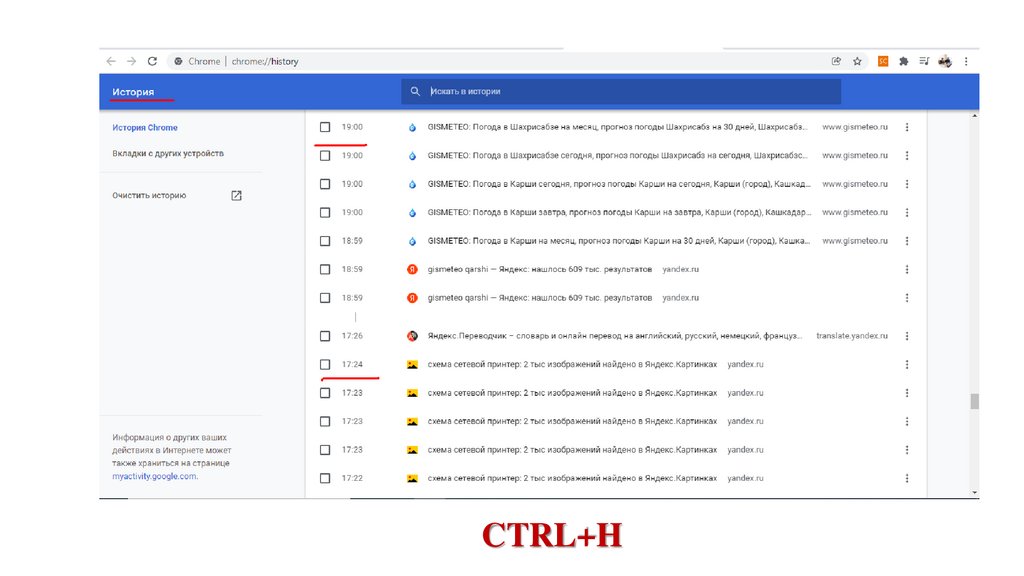Viewport: 1024px width, 576px height.
Task: Open the media control list icon
Action: click(x=924, y=61)
